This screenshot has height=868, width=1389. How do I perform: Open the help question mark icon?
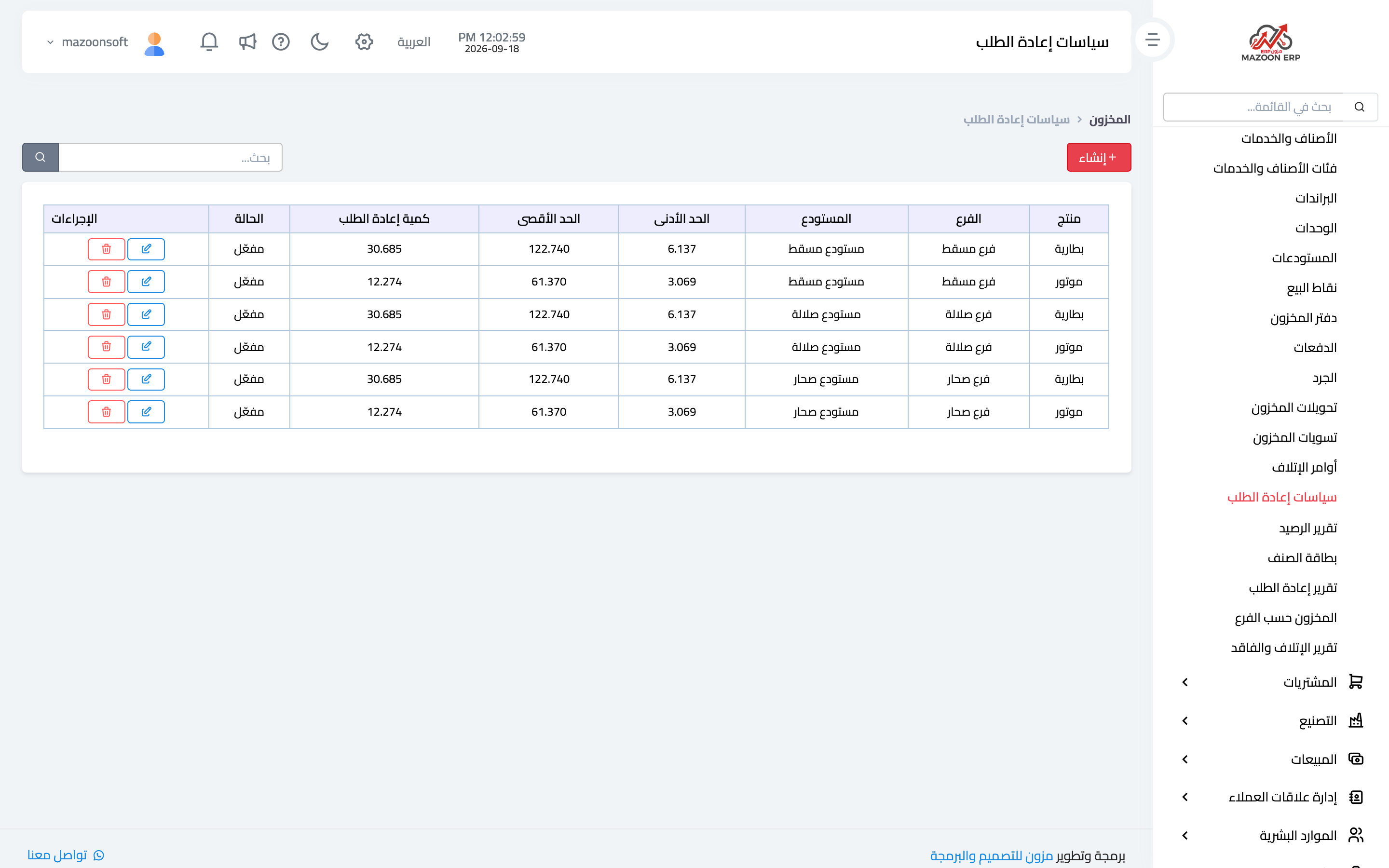coord(281,42)
